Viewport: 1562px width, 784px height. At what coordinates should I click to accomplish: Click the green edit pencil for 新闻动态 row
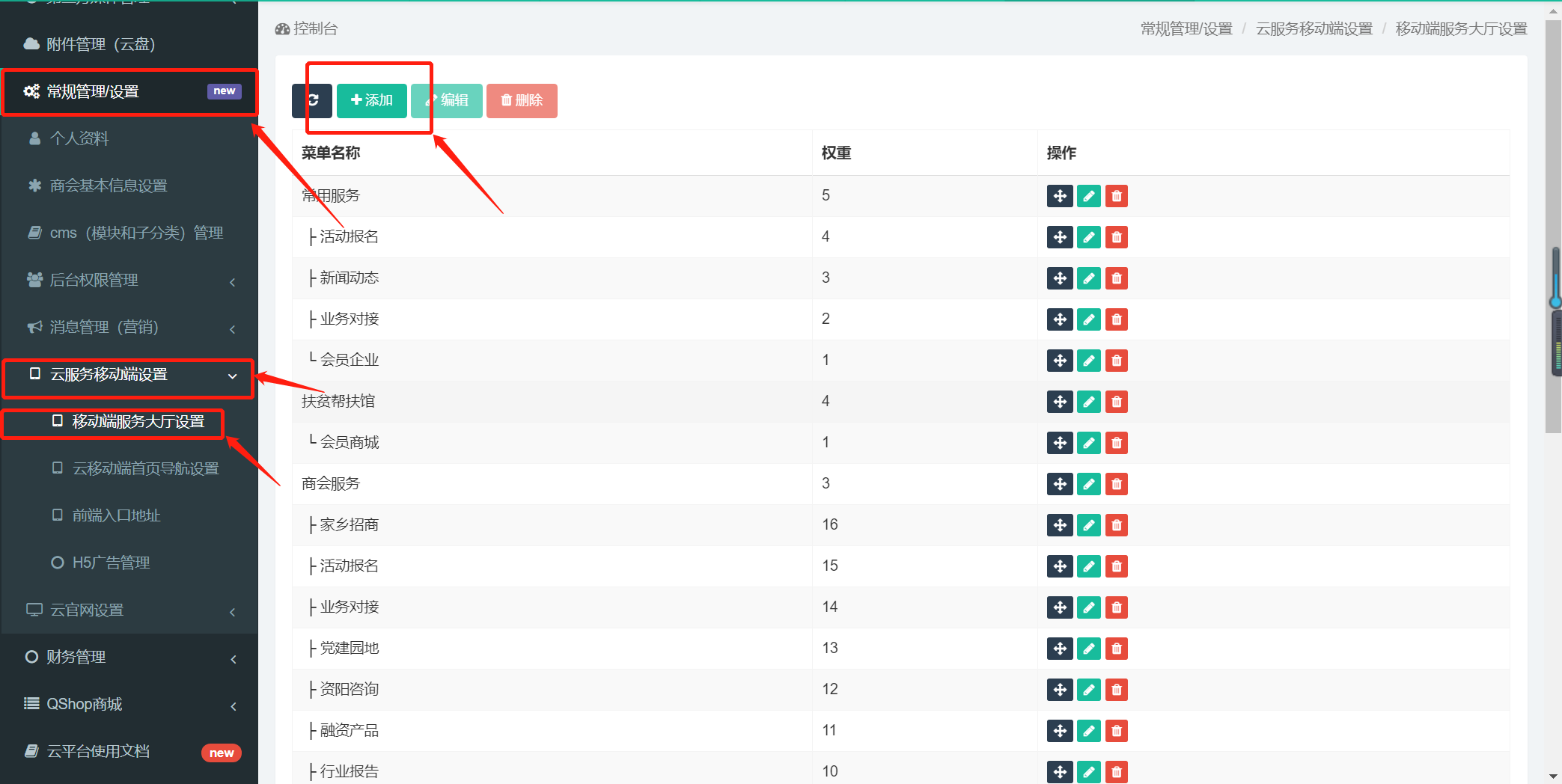(1088, 278)
